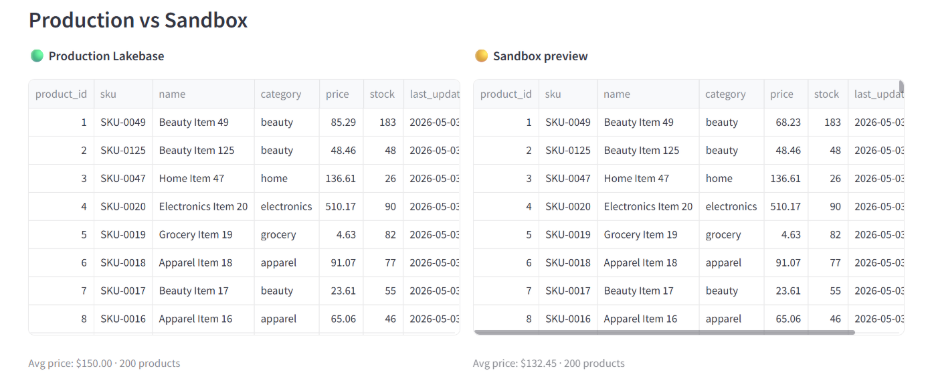Click SKU-0019 in the Production table
Viewport: 936px width, 381px height.
[123, 235]
